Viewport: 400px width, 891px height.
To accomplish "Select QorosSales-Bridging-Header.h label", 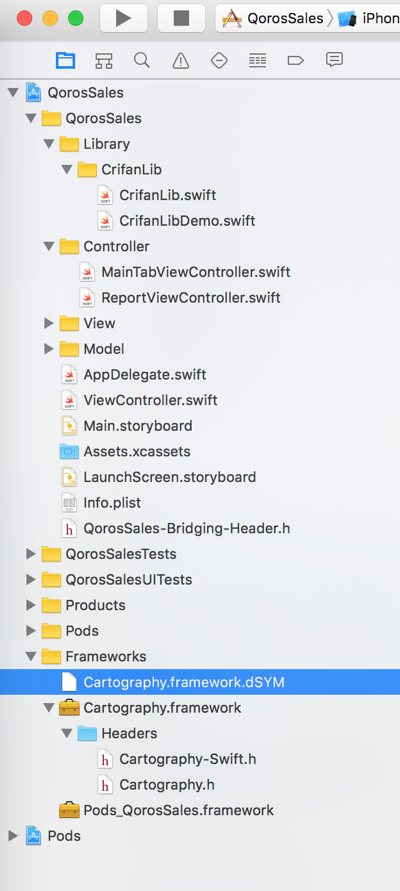I will click(187, 528).
